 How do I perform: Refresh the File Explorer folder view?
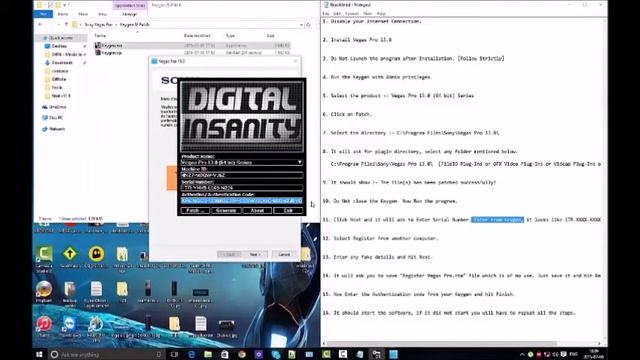click(308, 24)
